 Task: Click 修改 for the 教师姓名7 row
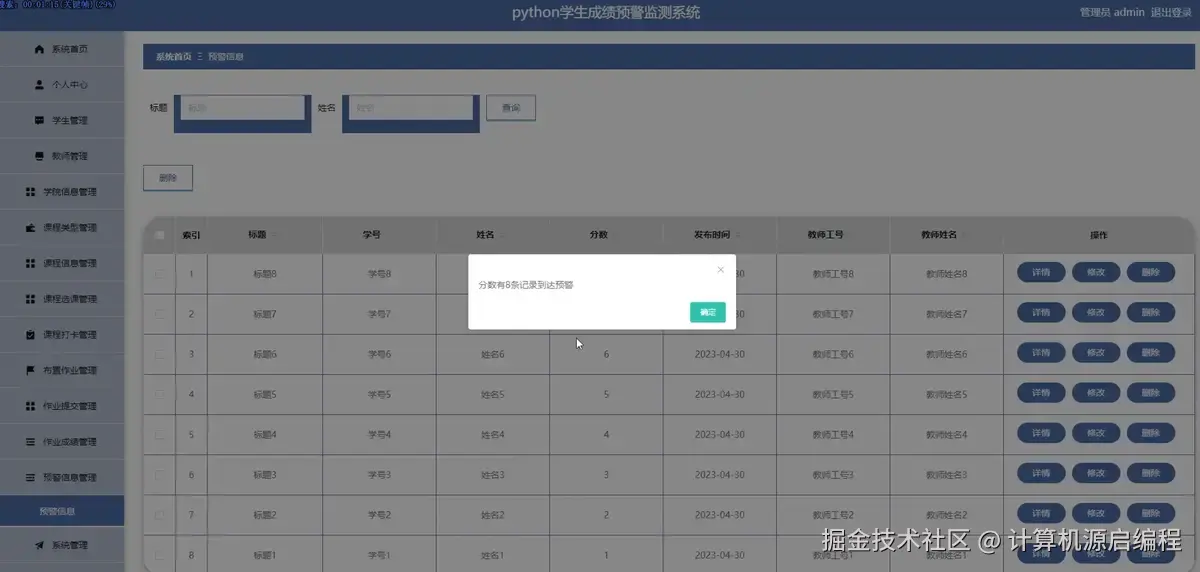[x=1096, y=313]
